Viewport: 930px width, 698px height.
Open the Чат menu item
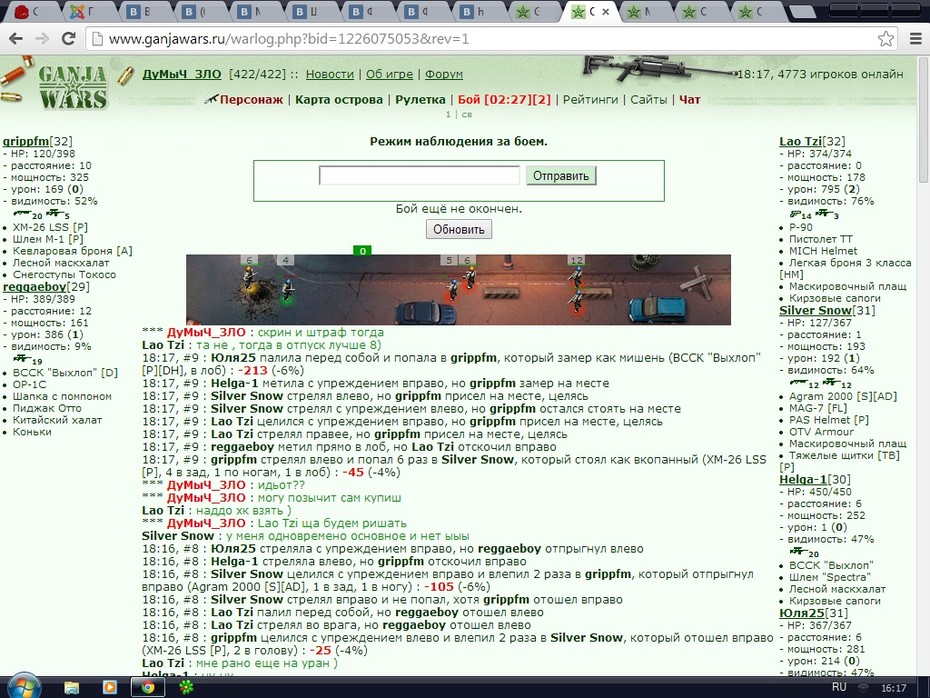pos(690,100)
